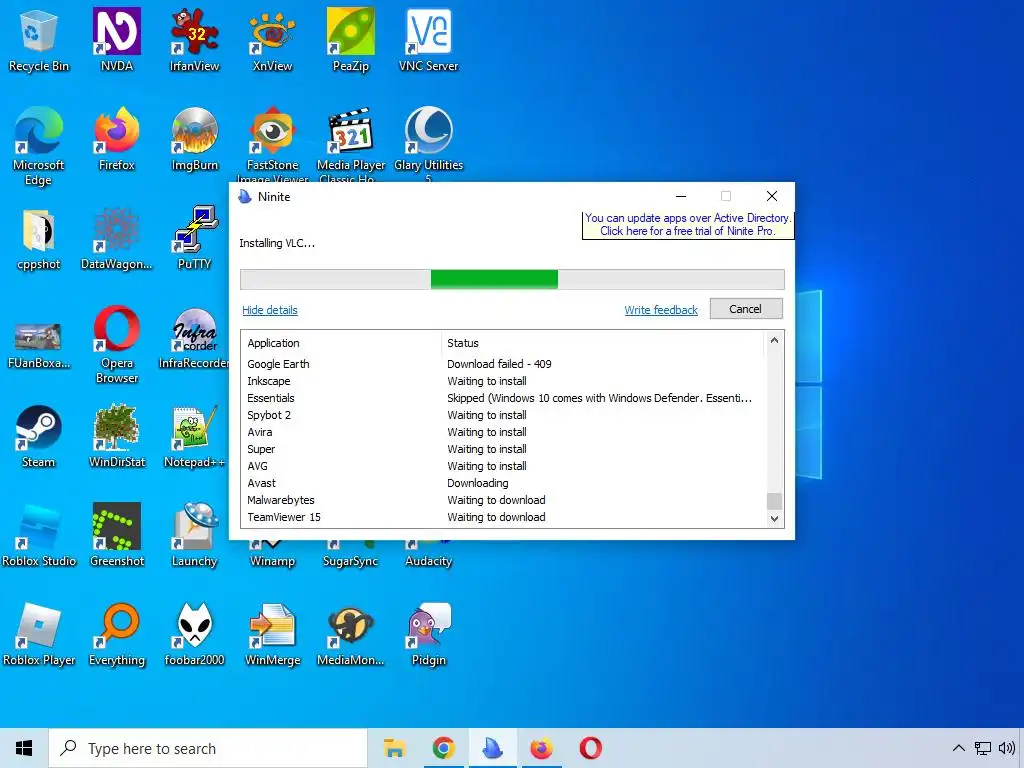Viewport: 1024px width, 768px height.
Task: Select the Malwarebytes row
Action: pos(503,500)
